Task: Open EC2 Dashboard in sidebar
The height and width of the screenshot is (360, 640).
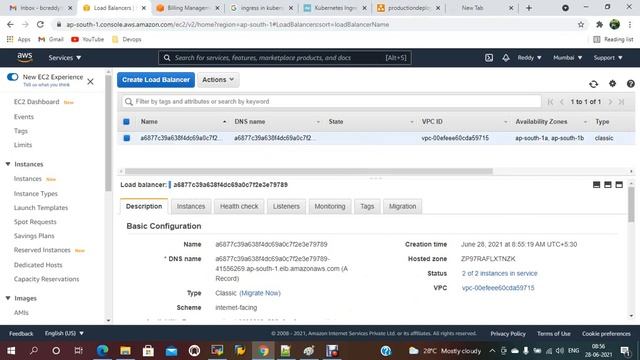Action: 37,102
